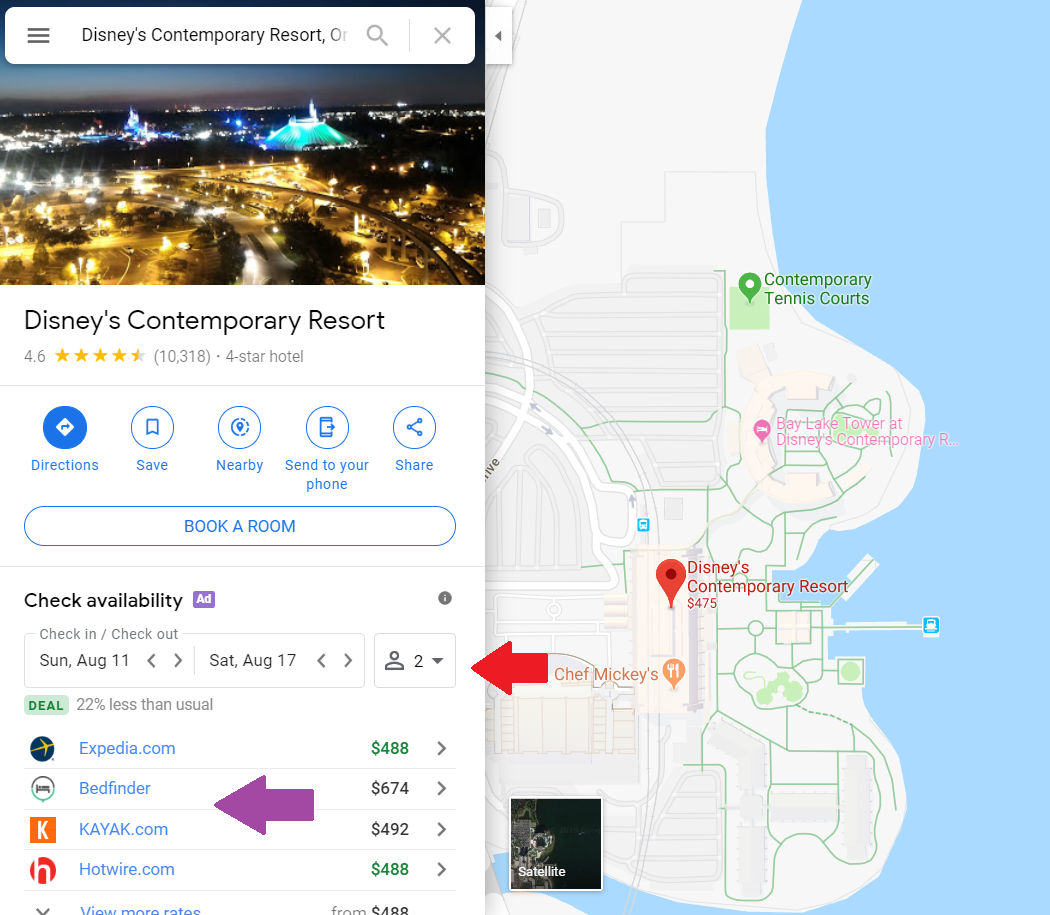Click KAYAK logo icon

click(x=42, y=829)
